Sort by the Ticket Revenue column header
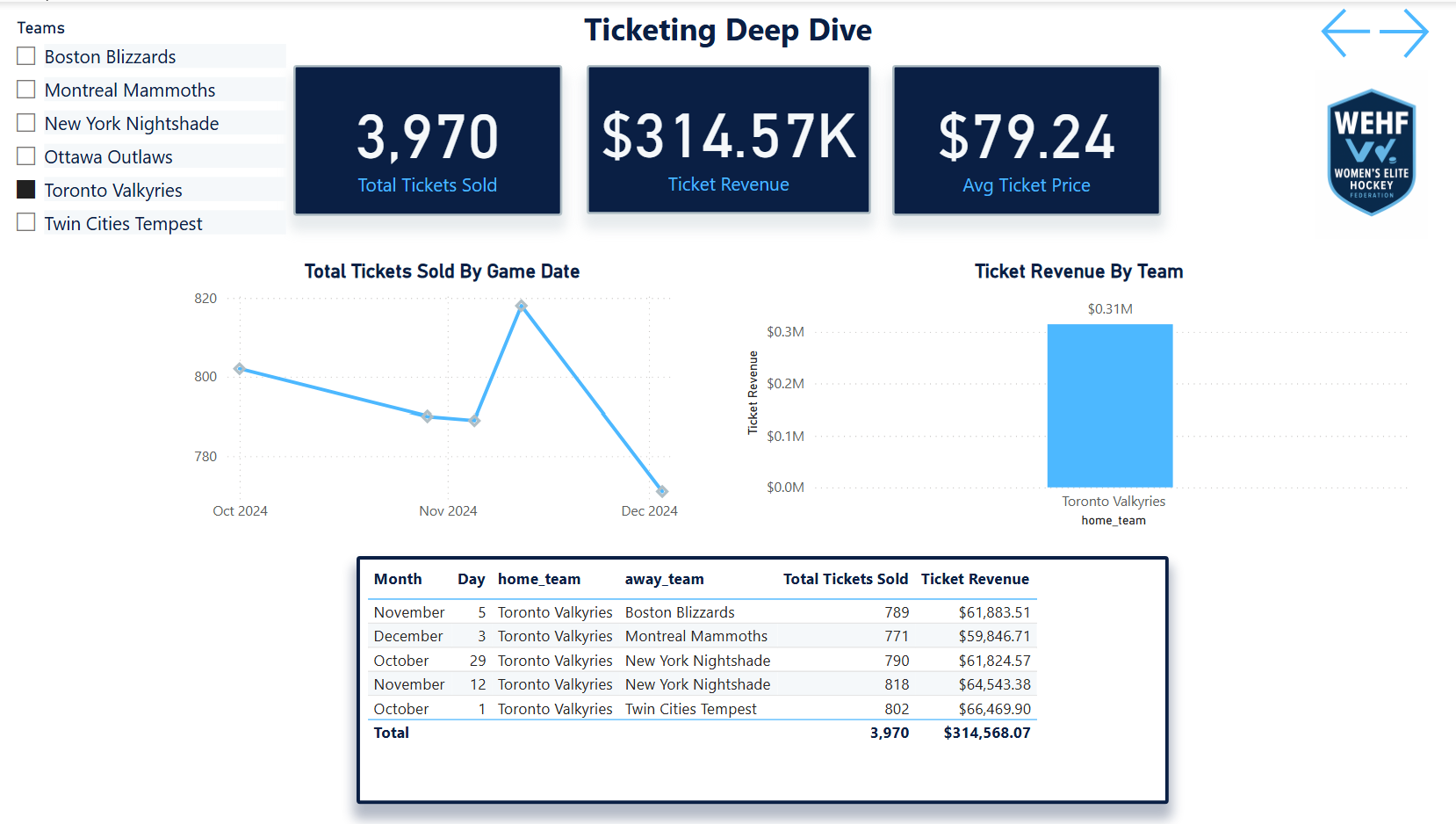The image size is (1456, 824). 975,579
